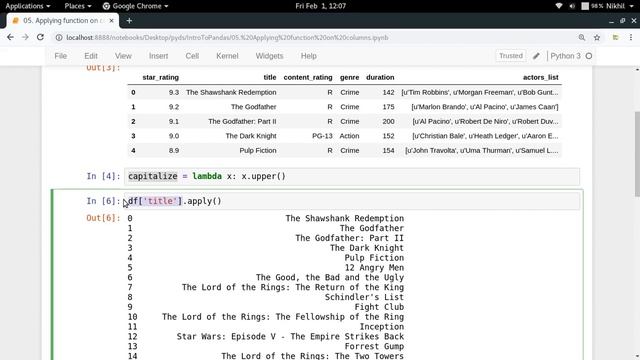640x360 pixels.
Task: Click the Pulp Fiction table cell
Action: pyautogui.click(x=258, y=151)
